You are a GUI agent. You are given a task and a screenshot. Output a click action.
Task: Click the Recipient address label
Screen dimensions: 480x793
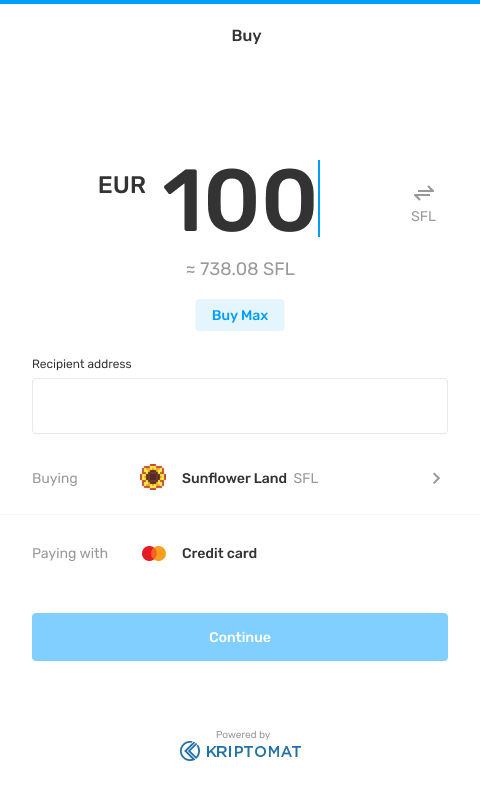coord(81,364)
